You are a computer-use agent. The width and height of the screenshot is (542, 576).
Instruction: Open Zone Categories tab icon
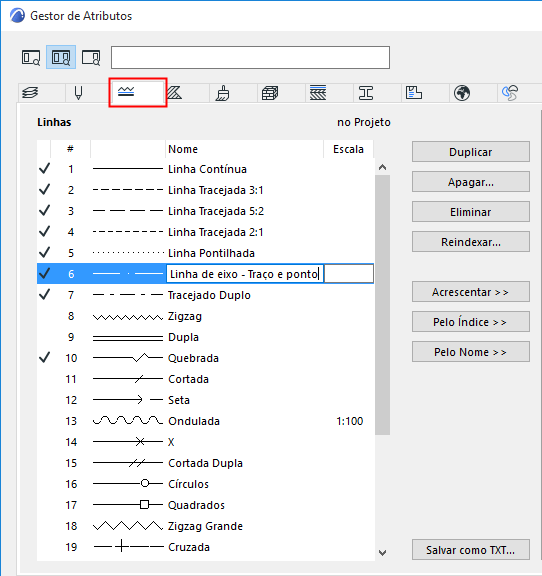414,93
